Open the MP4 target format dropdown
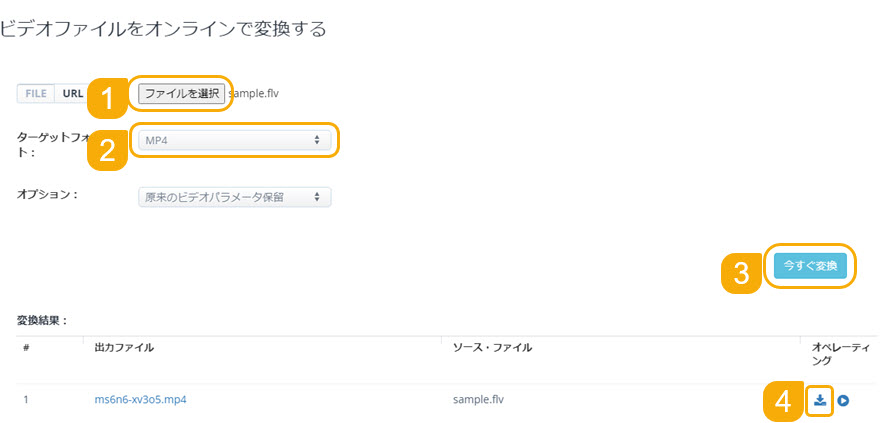Screen dimensions: 885x423 tap(235, 140)
